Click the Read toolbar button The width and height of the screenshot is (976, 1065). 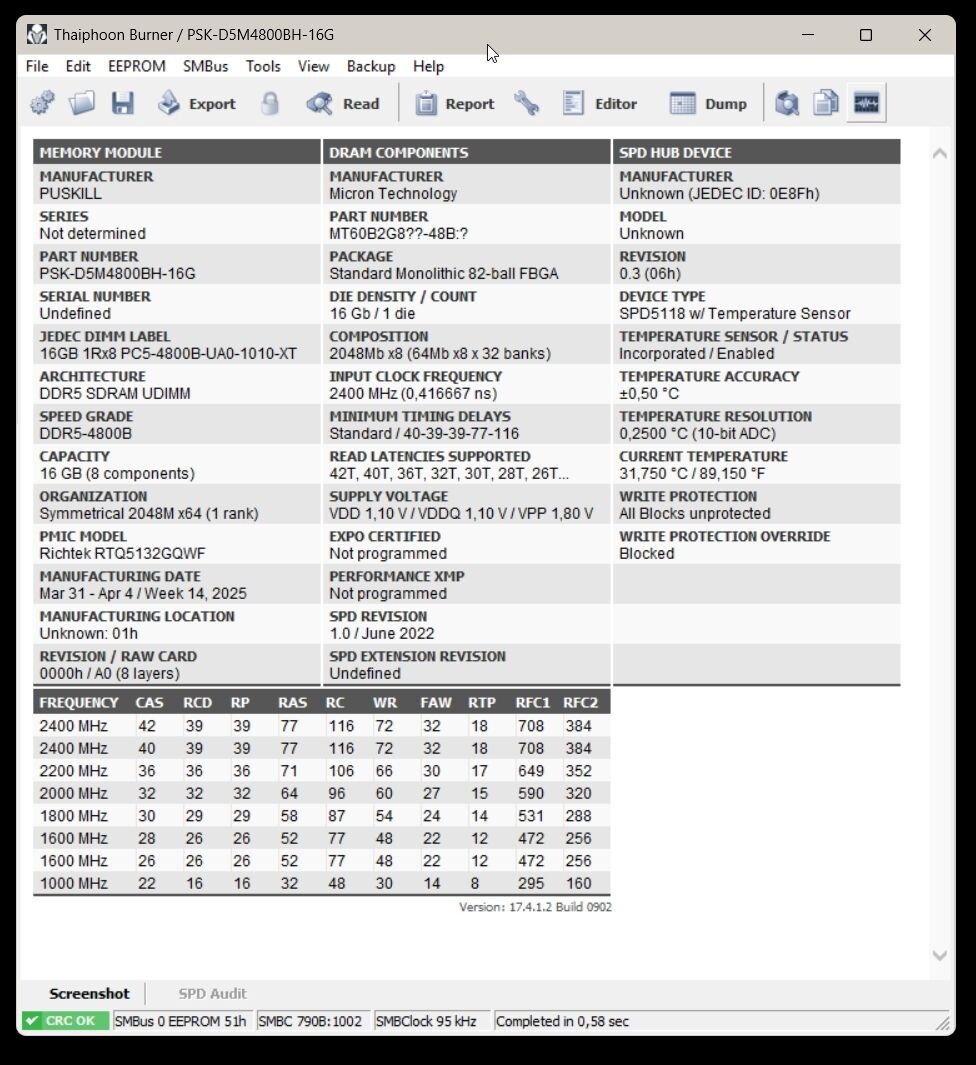click(x=343, y=103)
